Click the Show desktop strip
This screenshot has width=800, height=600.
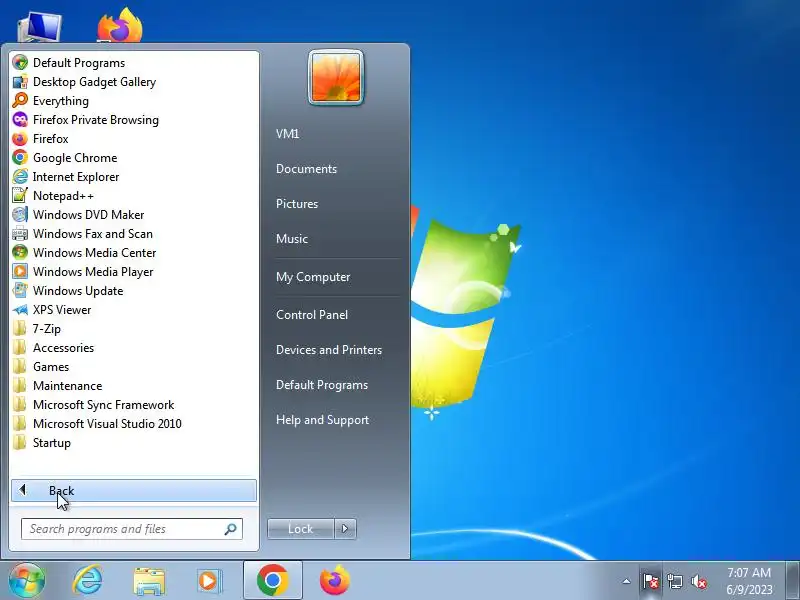(x=793, y=581)
